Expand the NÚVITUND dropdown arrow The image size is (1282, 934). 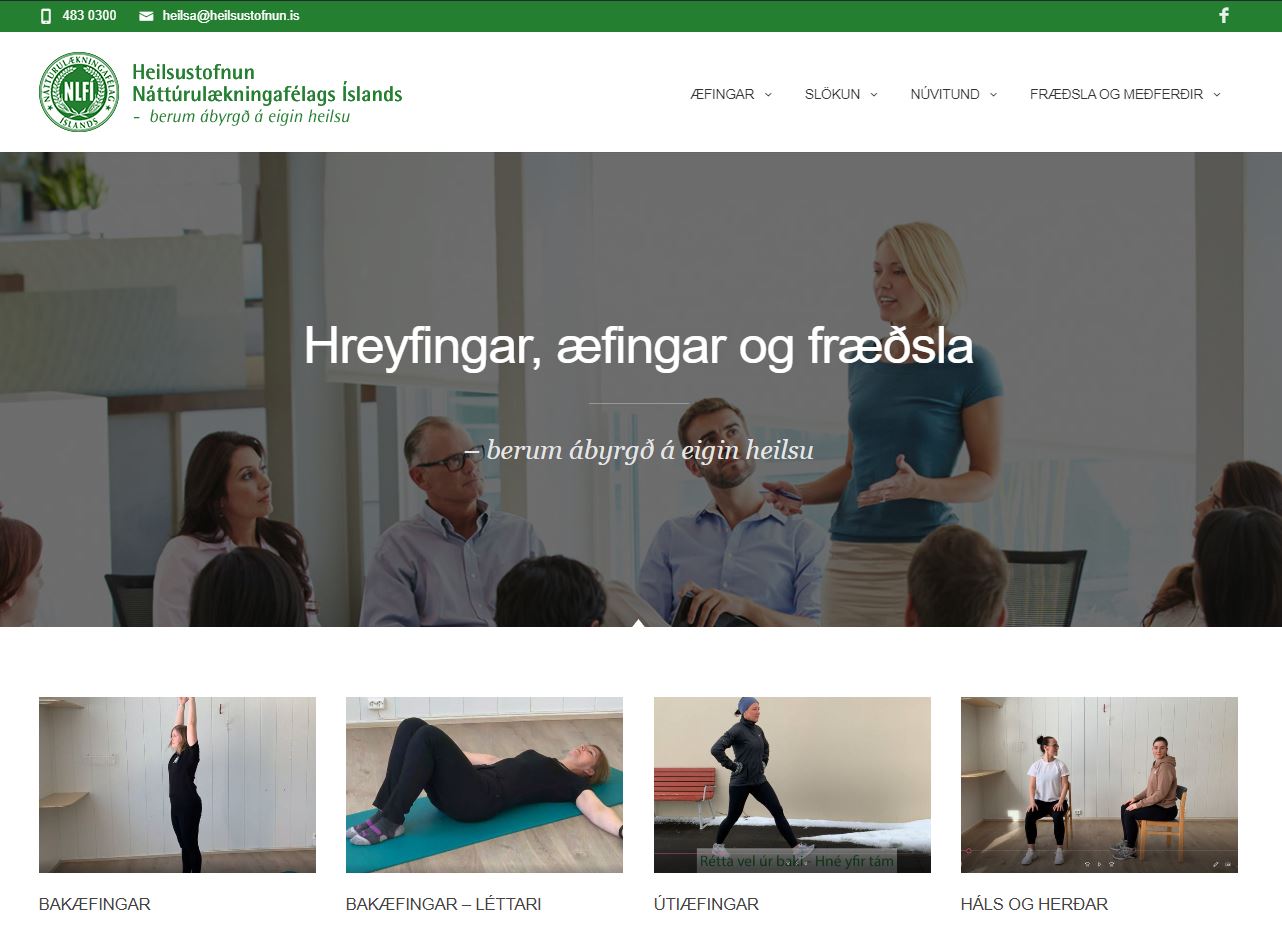(x=993, y=95)
